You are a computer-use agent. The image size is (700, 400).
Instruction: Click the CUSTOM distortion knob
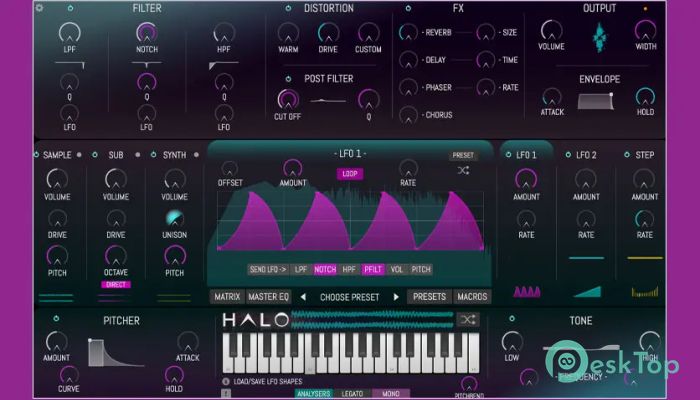coord(368,33)
